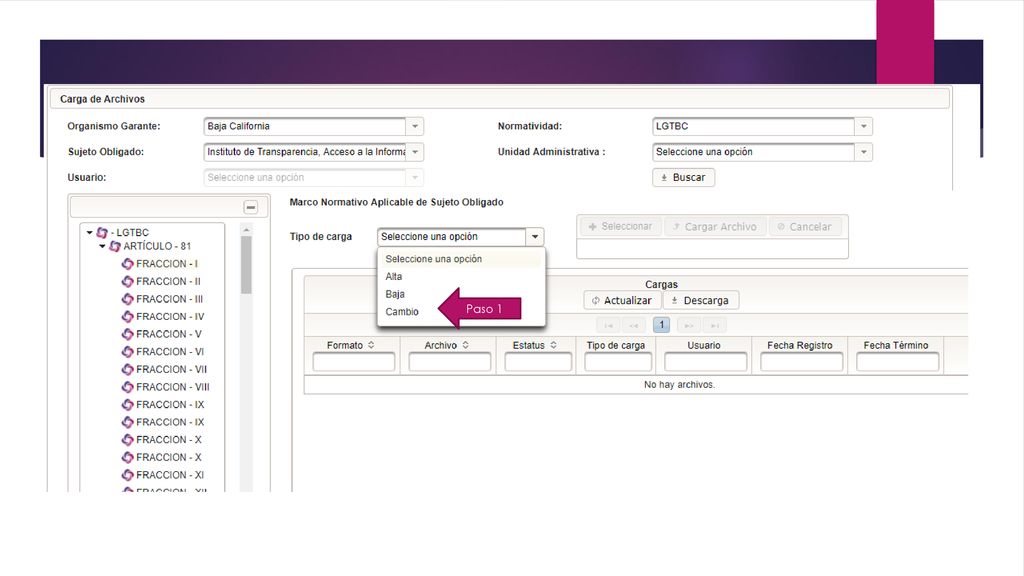Image resolution: width=1024 pixels, height=576 pixels.
Task: Focus the Formato filter field
Action: click(x=353, y=362)
